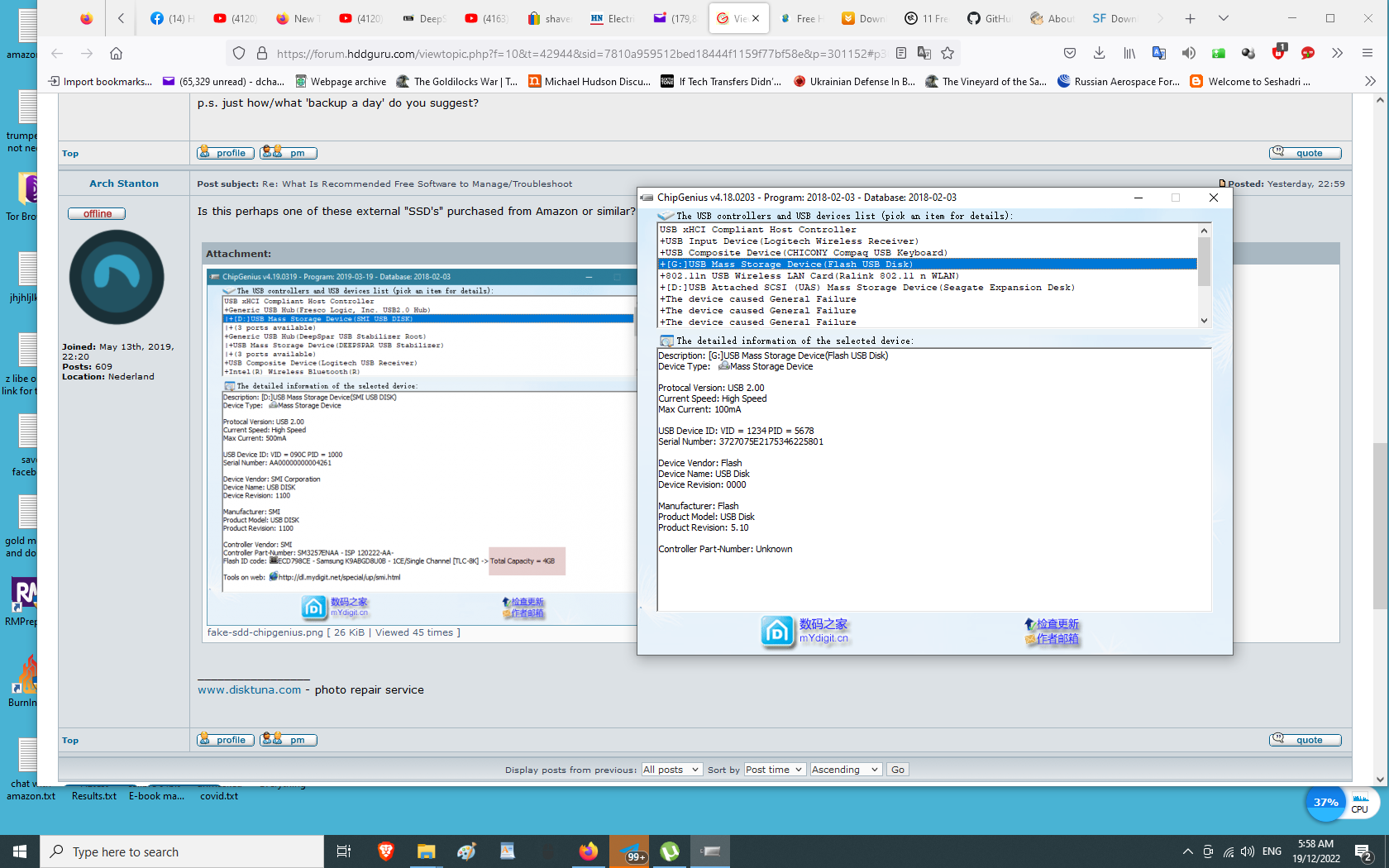The image size is (1389, 868).
Task: Show more bookmarks toolbar items
Action: tap(1370, 81)
